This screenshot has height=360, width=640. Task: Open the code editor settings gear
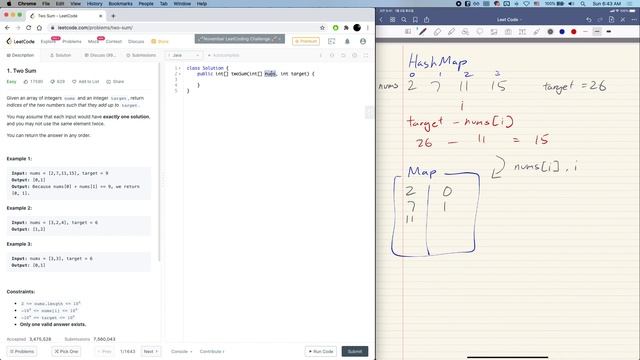click(x=354, y=55)
